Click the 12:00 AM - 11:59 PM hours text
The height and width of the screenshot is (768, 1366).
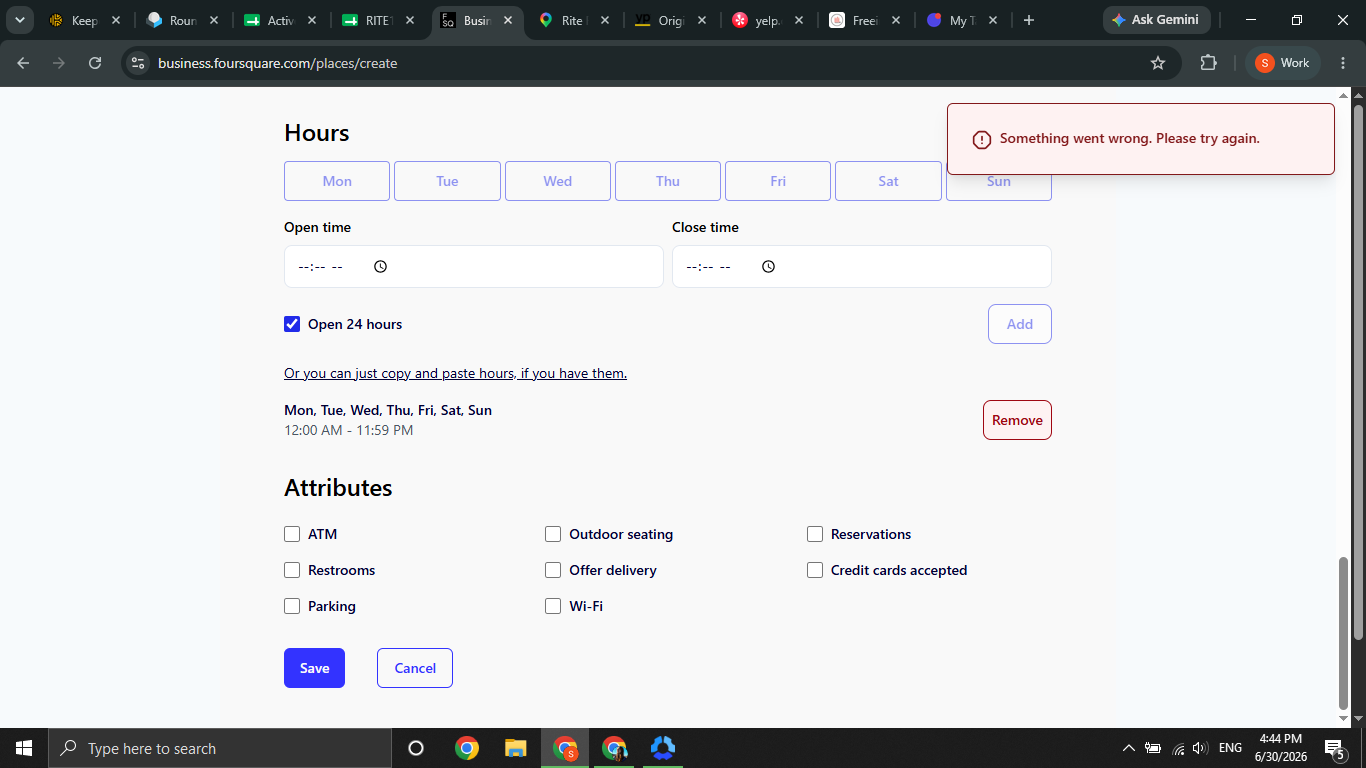tap(348, 430)
